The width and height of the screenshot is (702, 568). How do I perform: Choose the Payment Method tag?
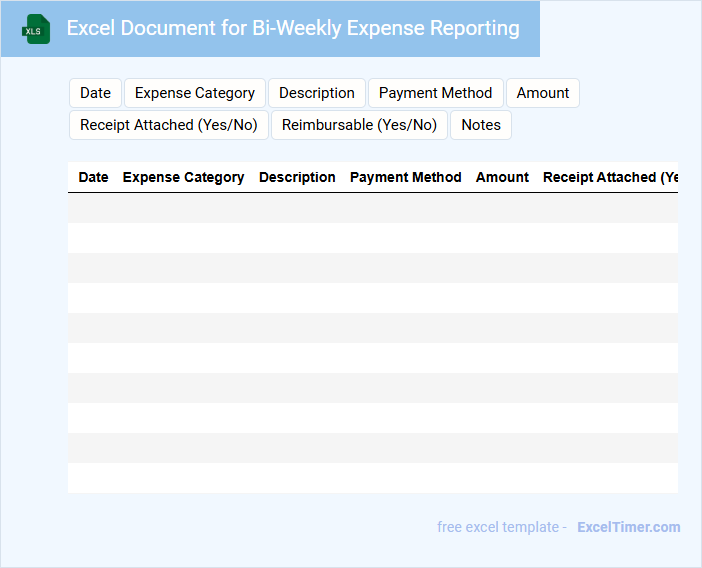(435, 93)
